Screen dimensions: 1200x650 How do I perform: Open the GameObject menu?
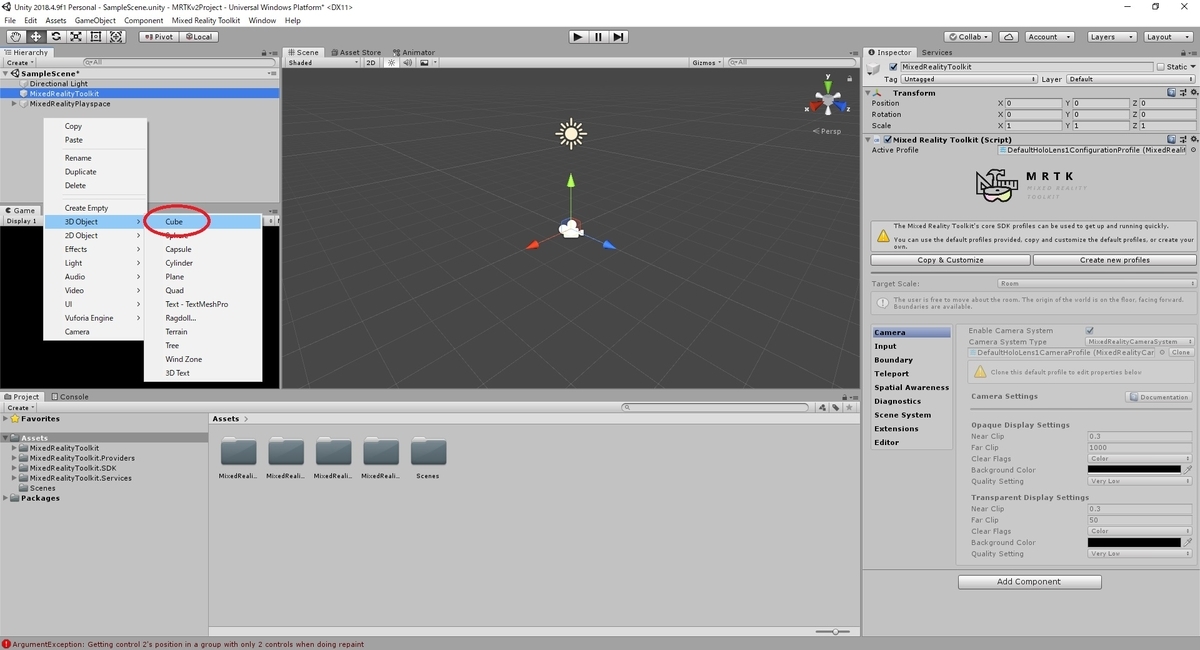pos(95,20)
